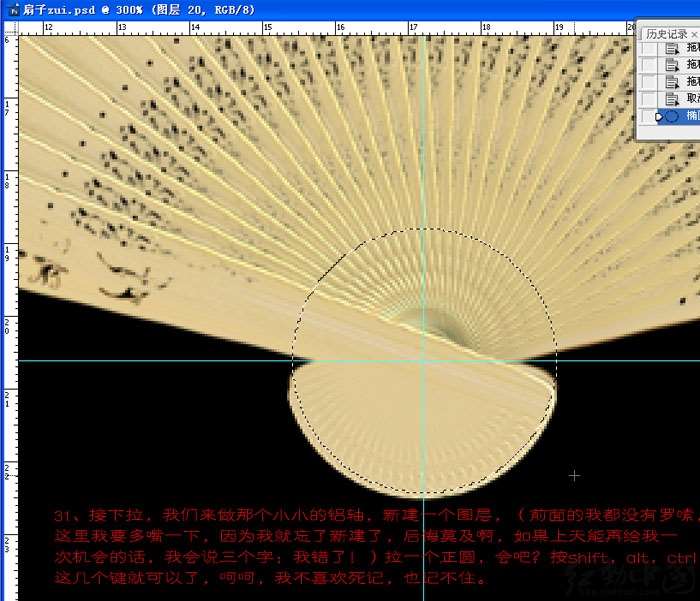Click the document icon in the title bar
The height and width of the screenshot is (601, 700).
[14, 10]
